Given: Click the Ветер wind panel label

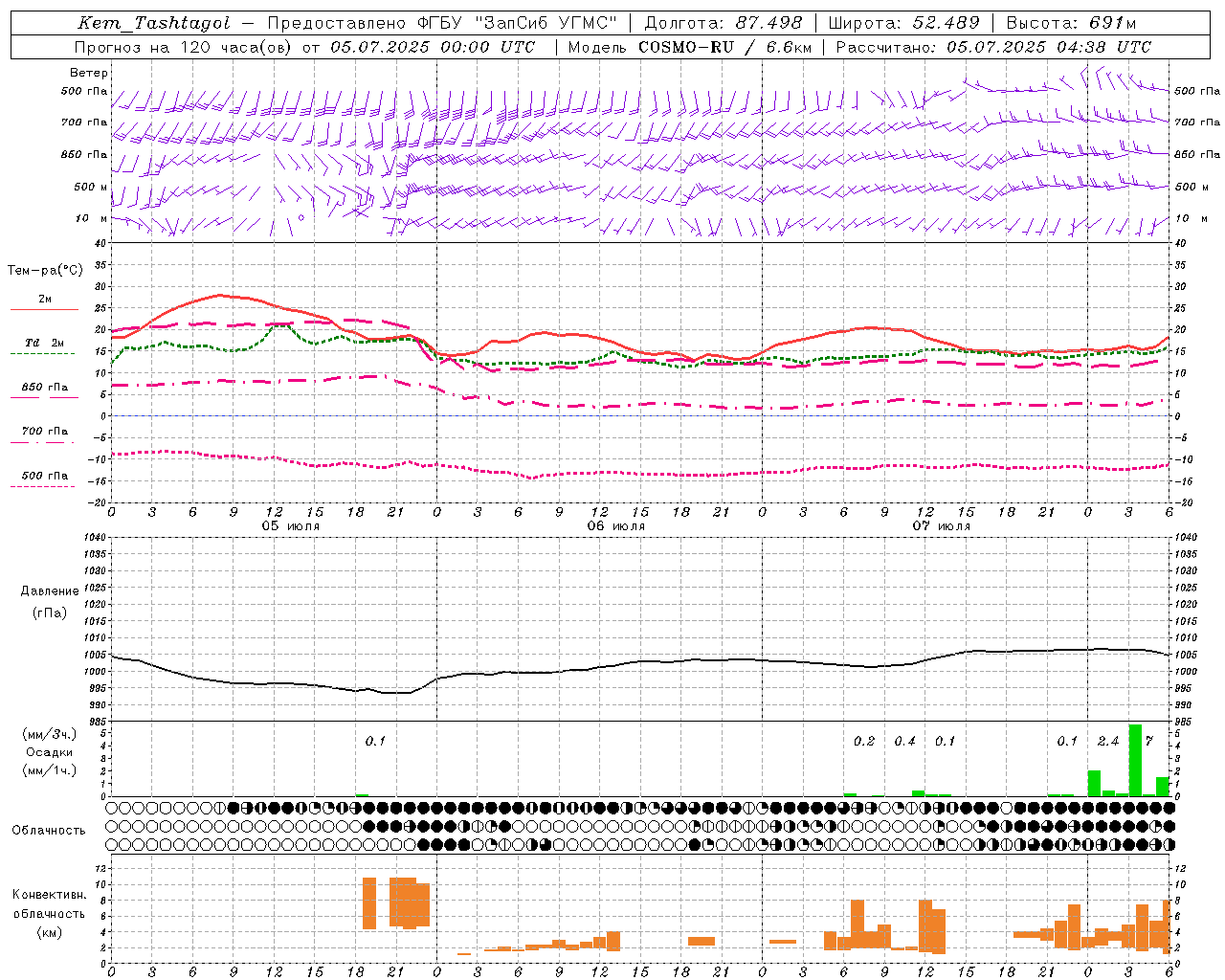Looking at the screenshot, I should click(88, 73).
